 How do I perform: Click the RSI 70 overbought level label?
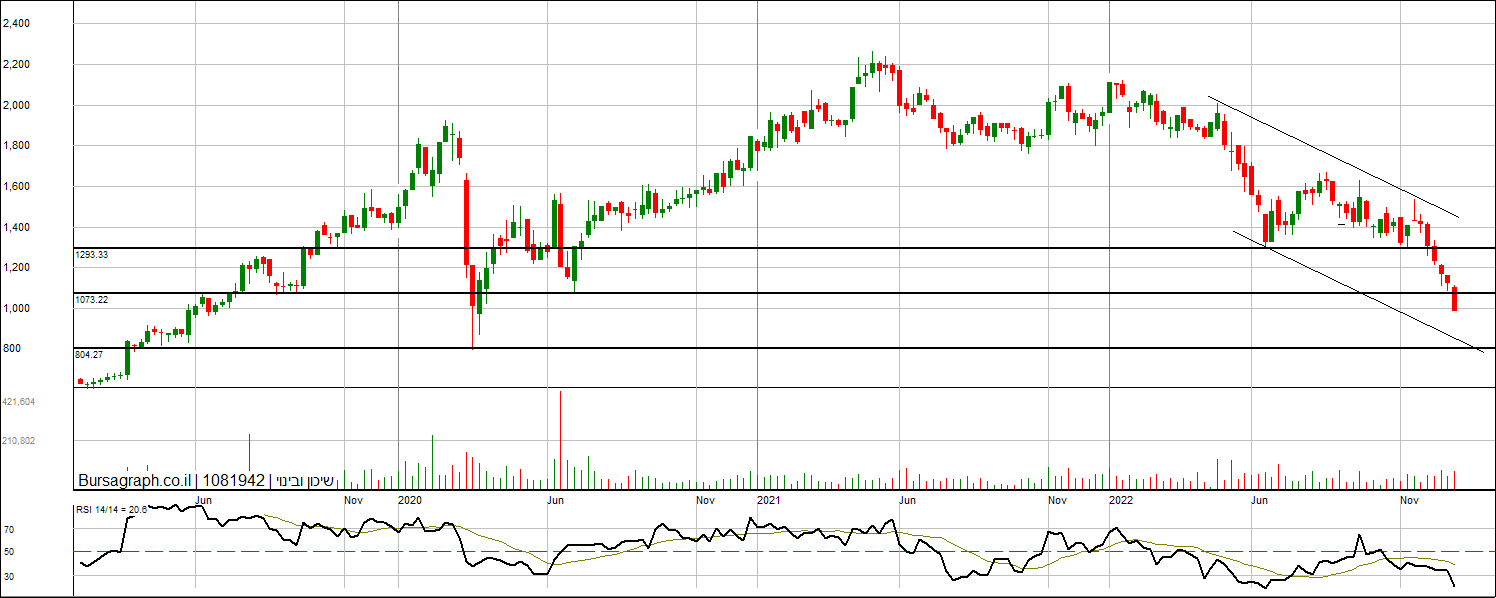pos(8,529)
